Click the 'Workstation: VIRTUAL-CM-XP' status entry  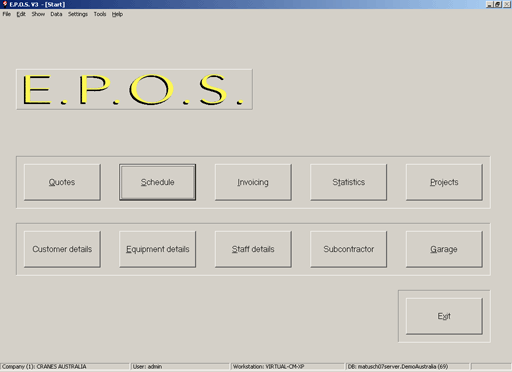(x=287, y=367)
